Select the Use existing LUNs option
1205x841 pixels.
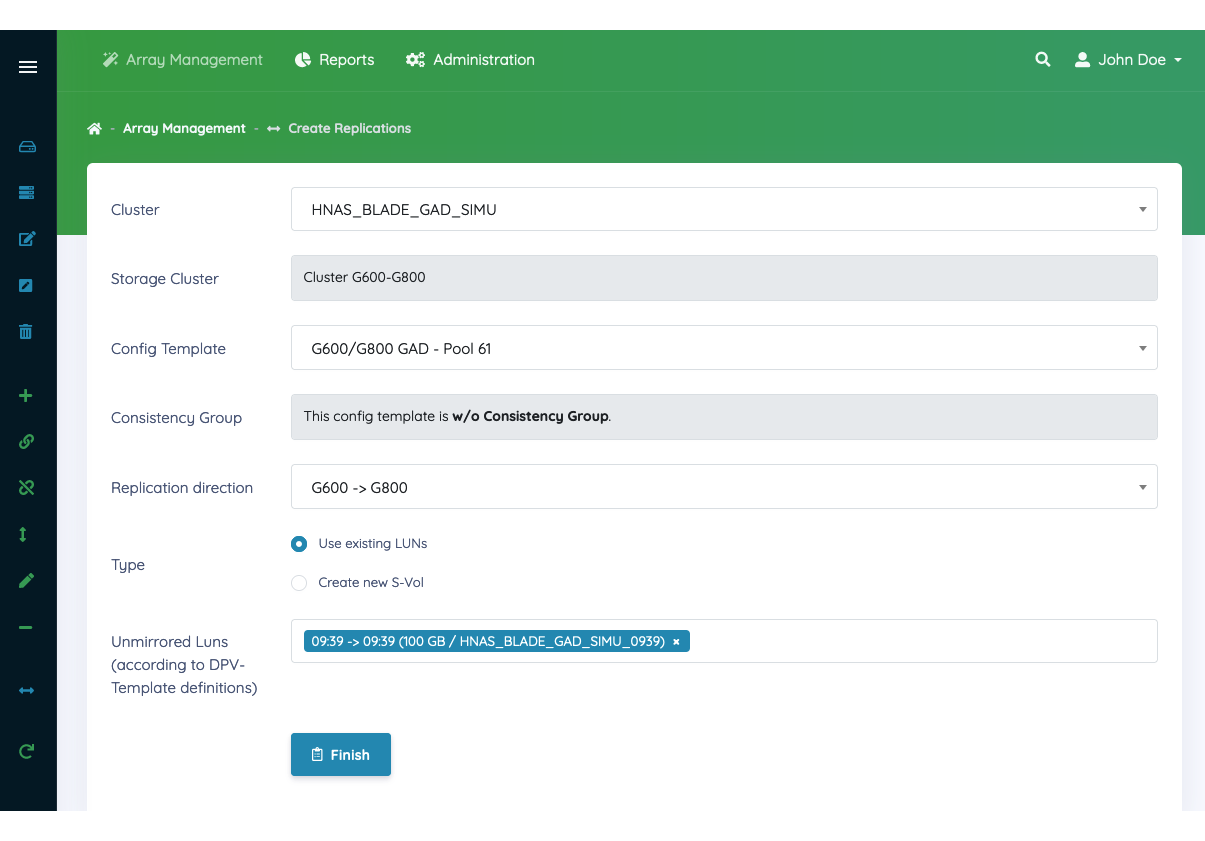299,544
